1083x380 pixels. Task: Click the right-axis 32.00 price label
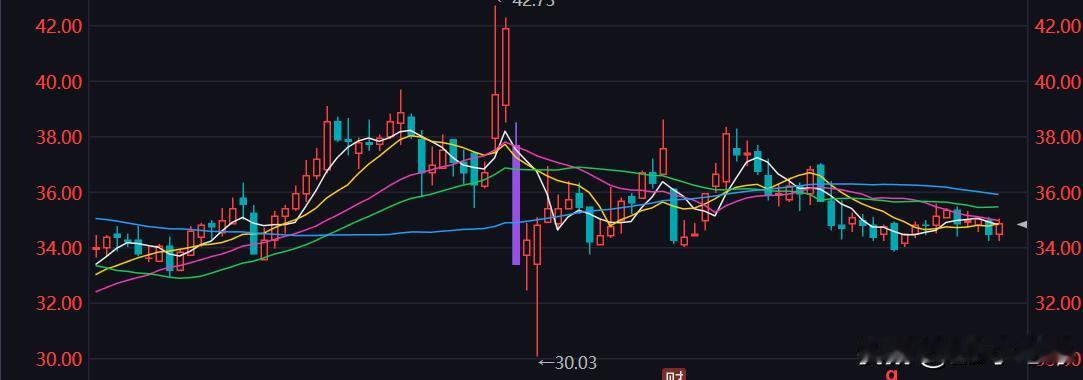point(1057,303)
